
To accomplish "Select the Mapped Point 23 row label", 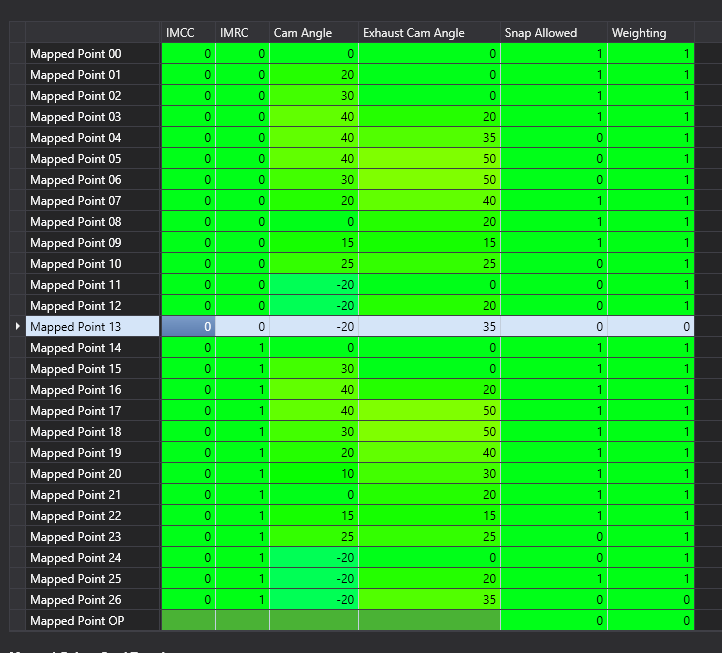I will click(x=93, y=537).
